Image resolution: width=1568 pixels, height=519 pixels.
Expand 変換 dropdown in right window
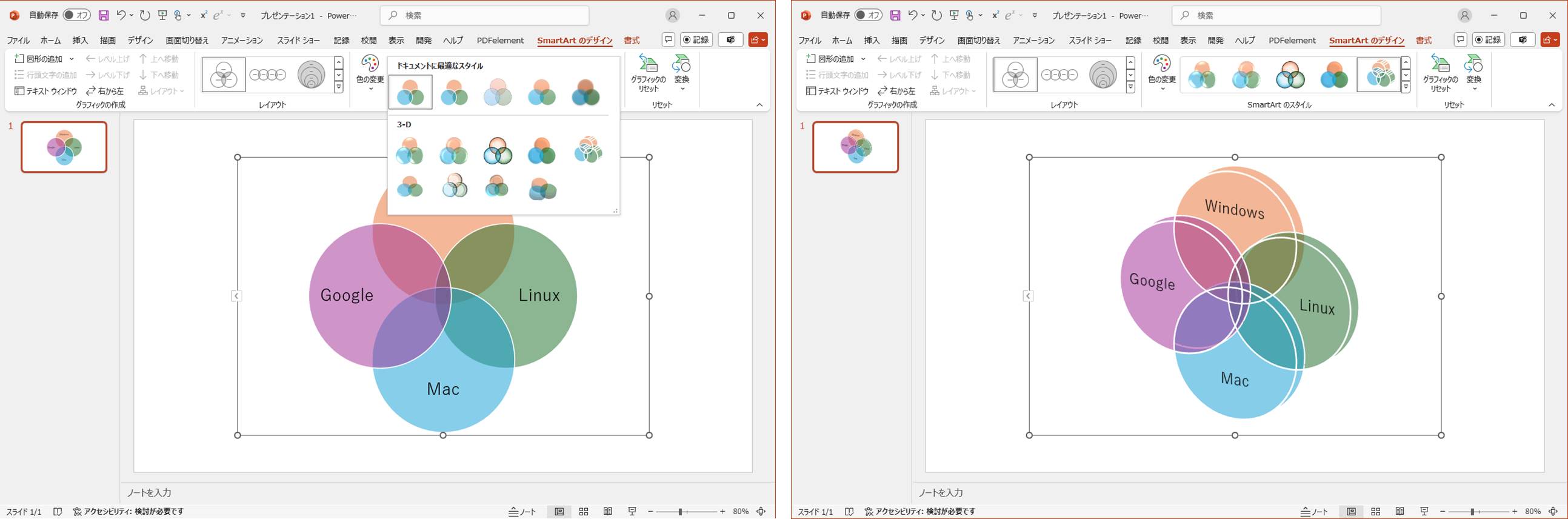point(1473,89)
